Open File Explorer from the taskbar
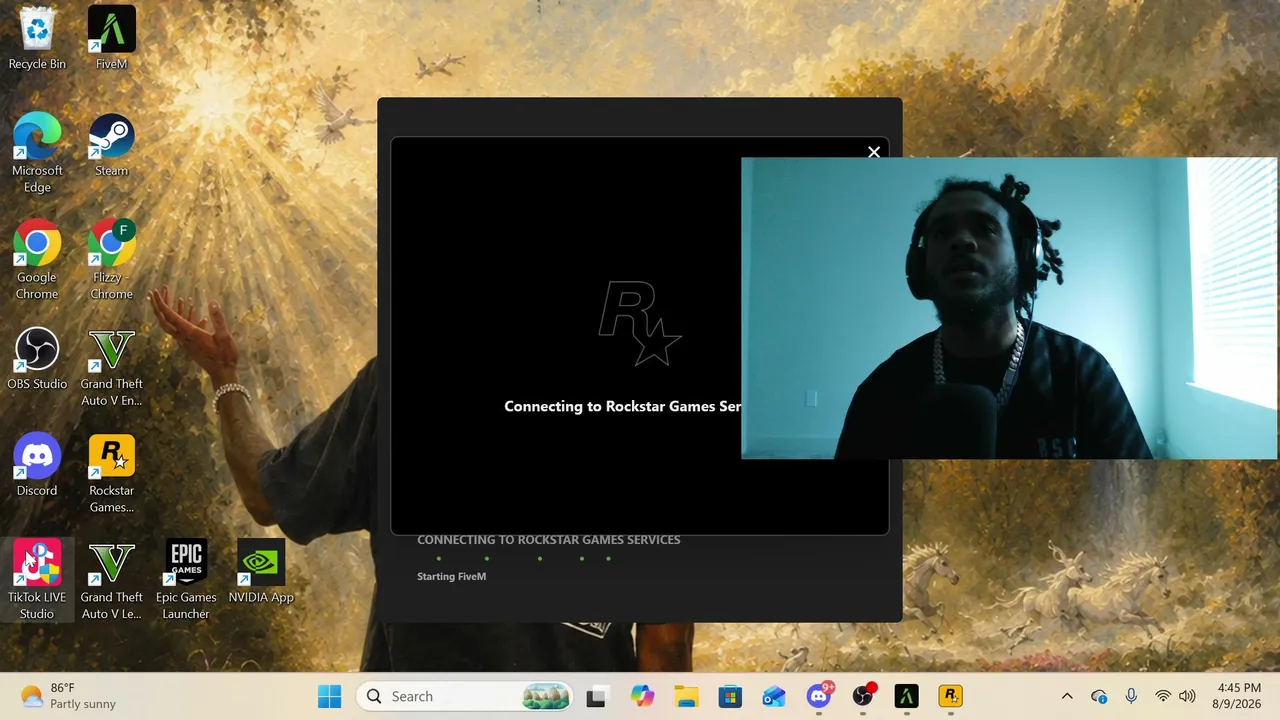Viewport: 1280px width, 720px height. click(686, 696)
